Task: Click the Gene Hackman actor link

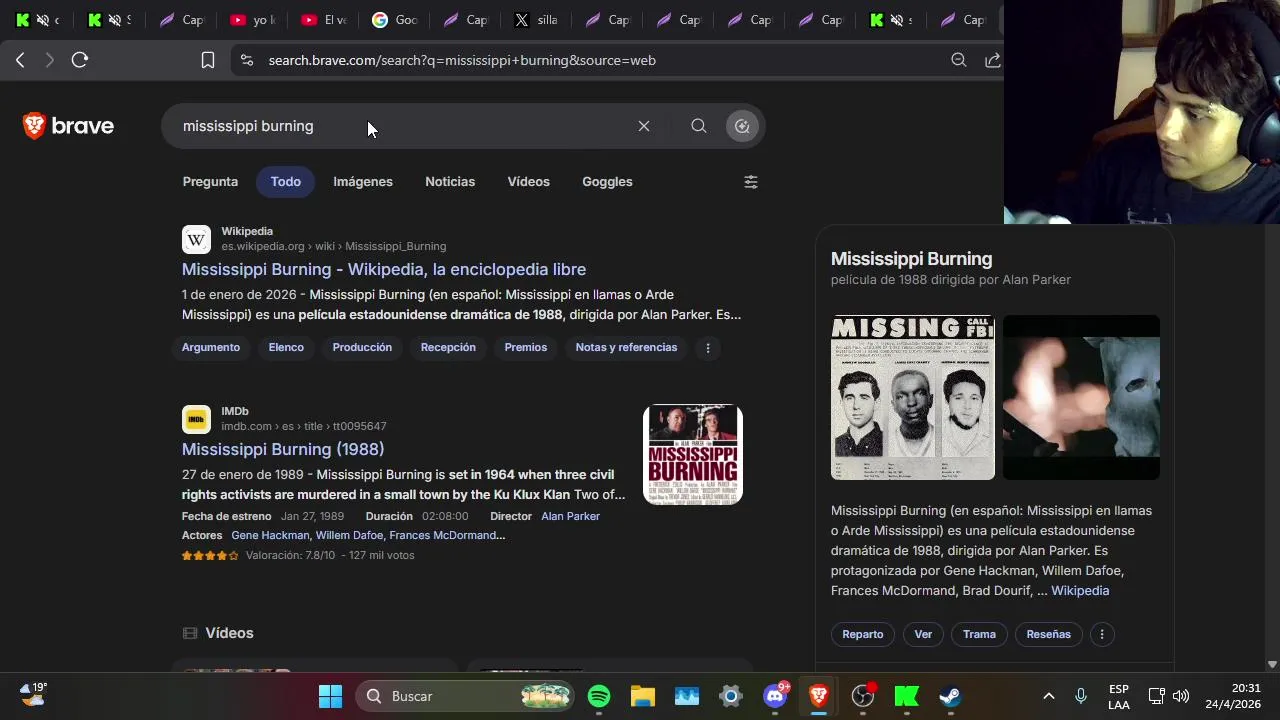Action: [x=270, y=536]
